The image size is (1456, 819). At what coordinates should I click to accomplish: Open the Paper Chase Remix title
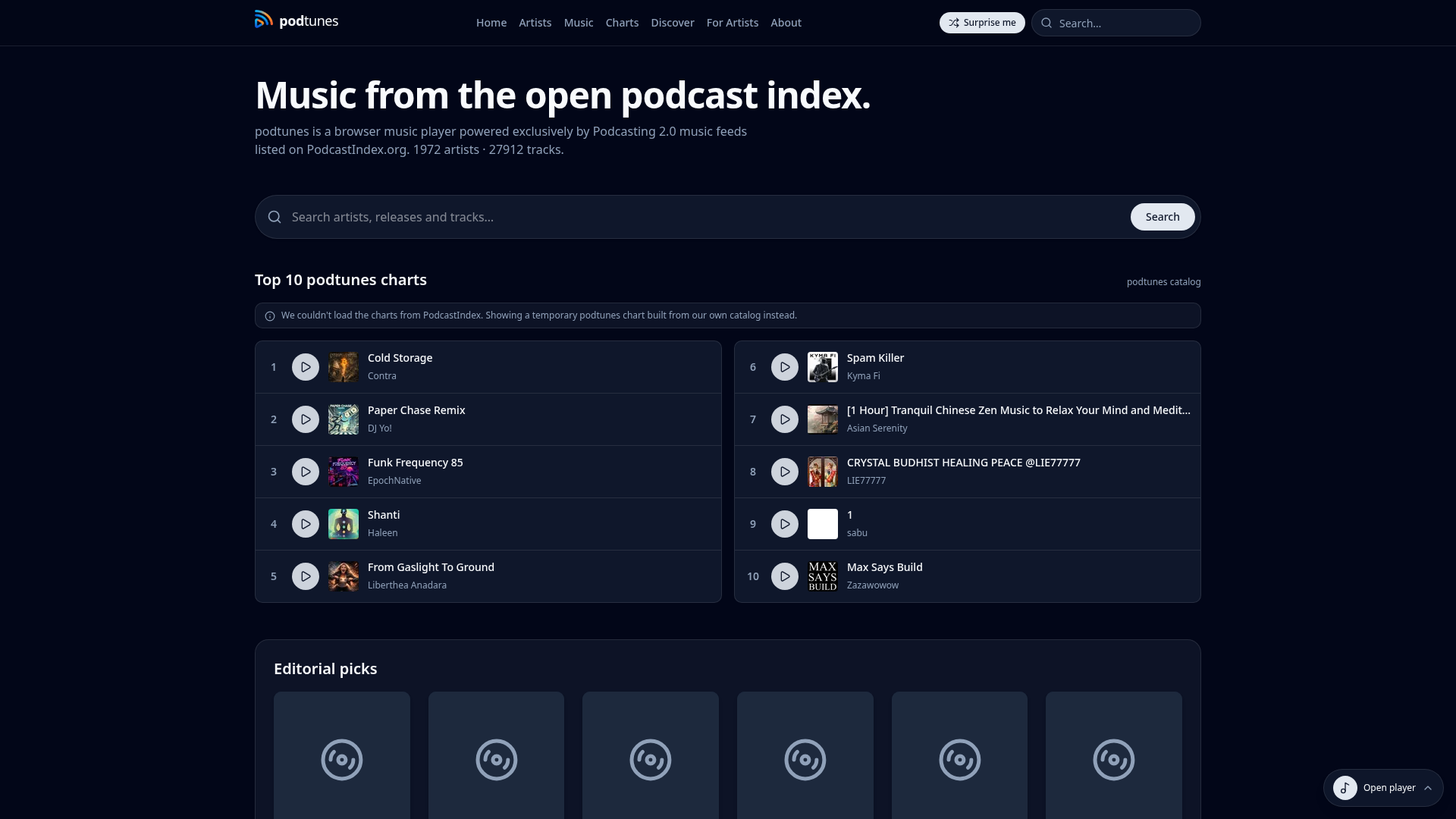coord(416,410)
